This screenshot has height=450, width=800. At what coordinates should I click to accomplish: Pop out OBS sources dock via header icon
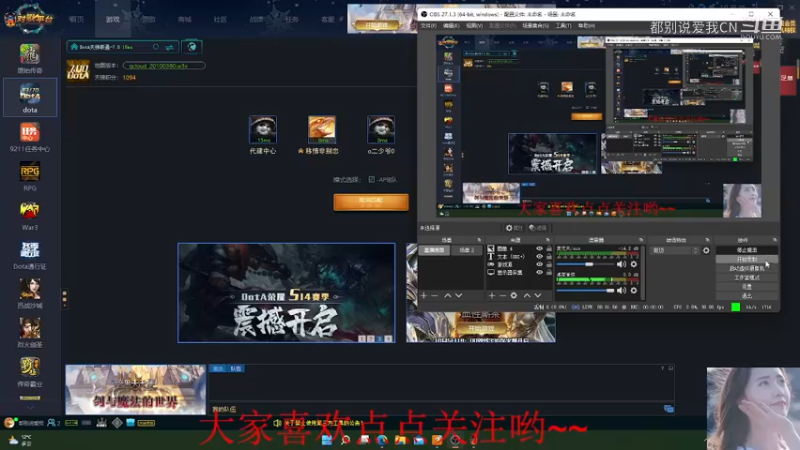(x=548, y=240)
